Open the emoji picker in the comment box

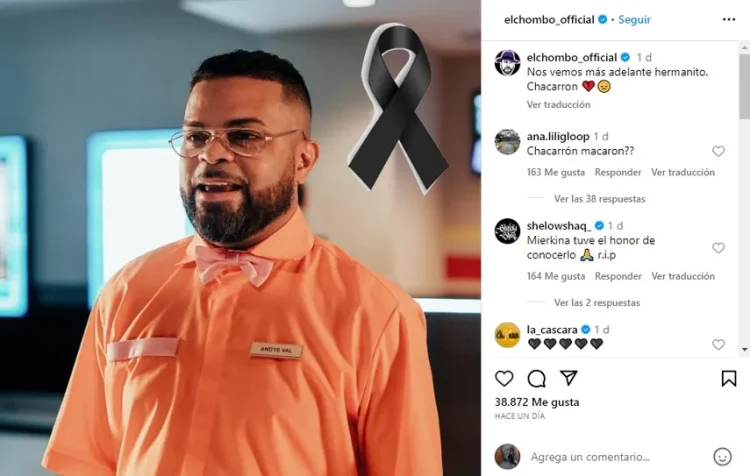point(722,456)
